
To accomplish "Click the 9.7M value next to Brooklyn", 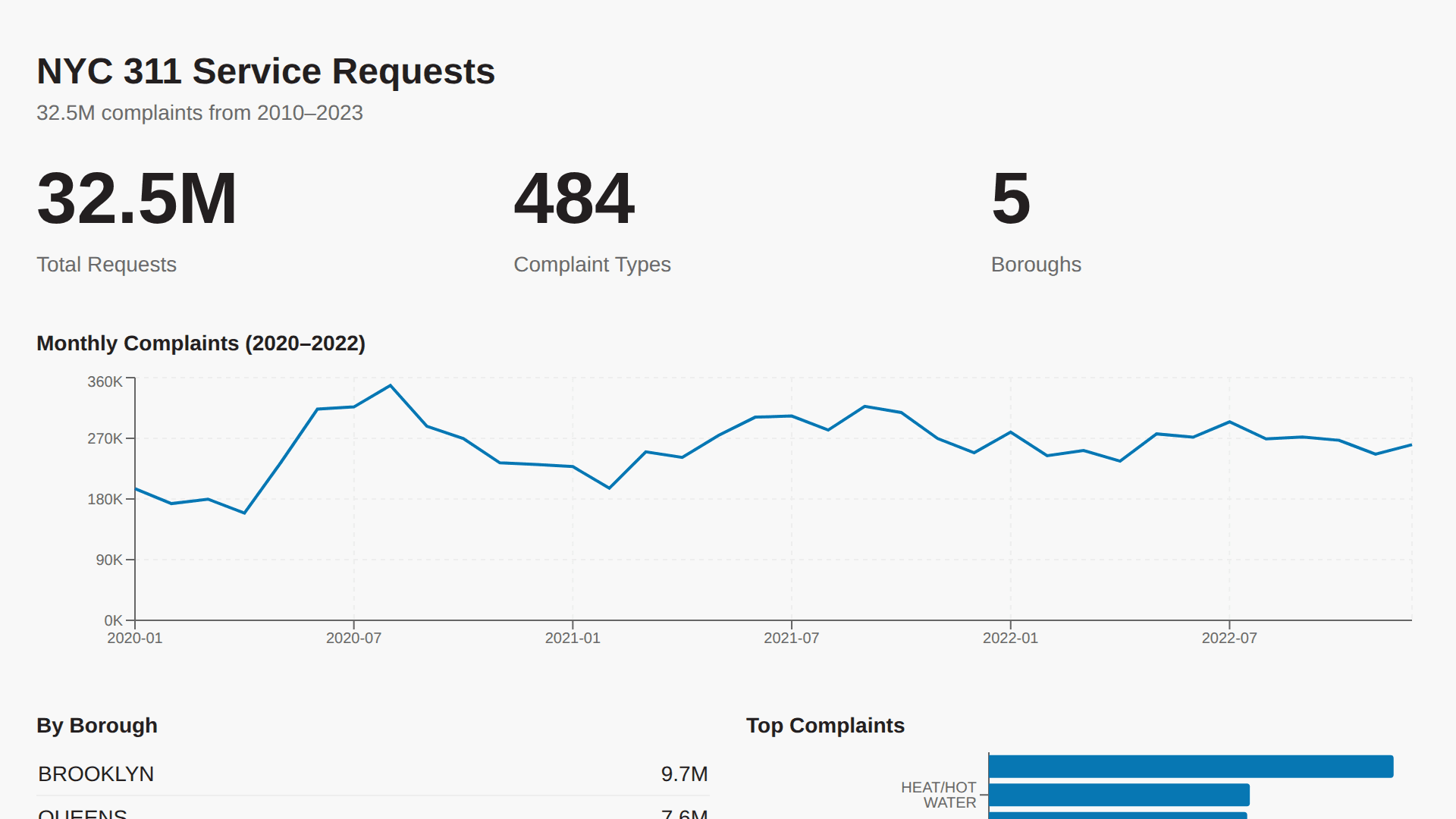I will click(685, 774).
